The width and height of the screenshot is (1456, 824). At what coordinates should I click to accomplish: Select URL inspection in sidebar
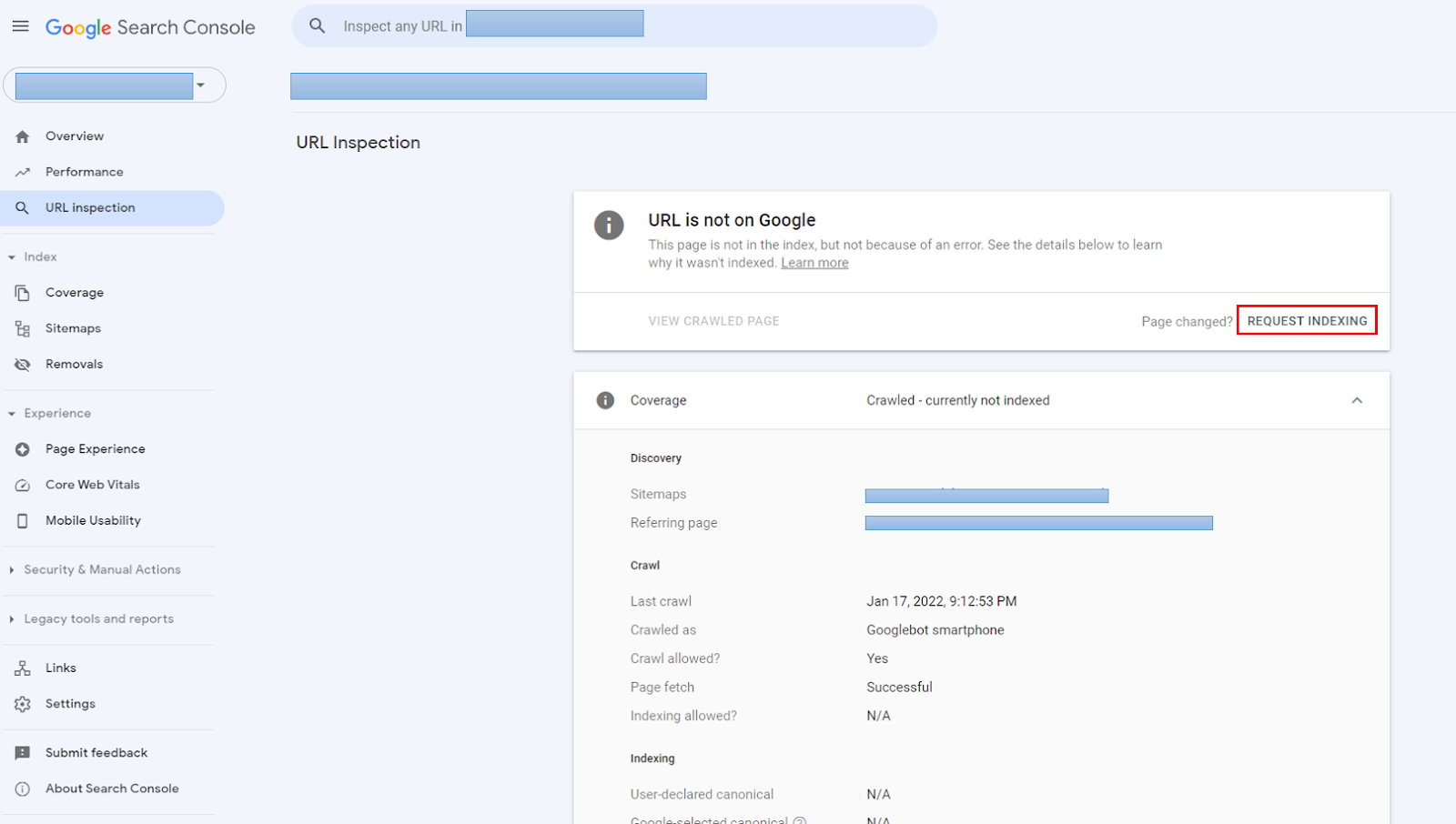[x=90, y=208]
